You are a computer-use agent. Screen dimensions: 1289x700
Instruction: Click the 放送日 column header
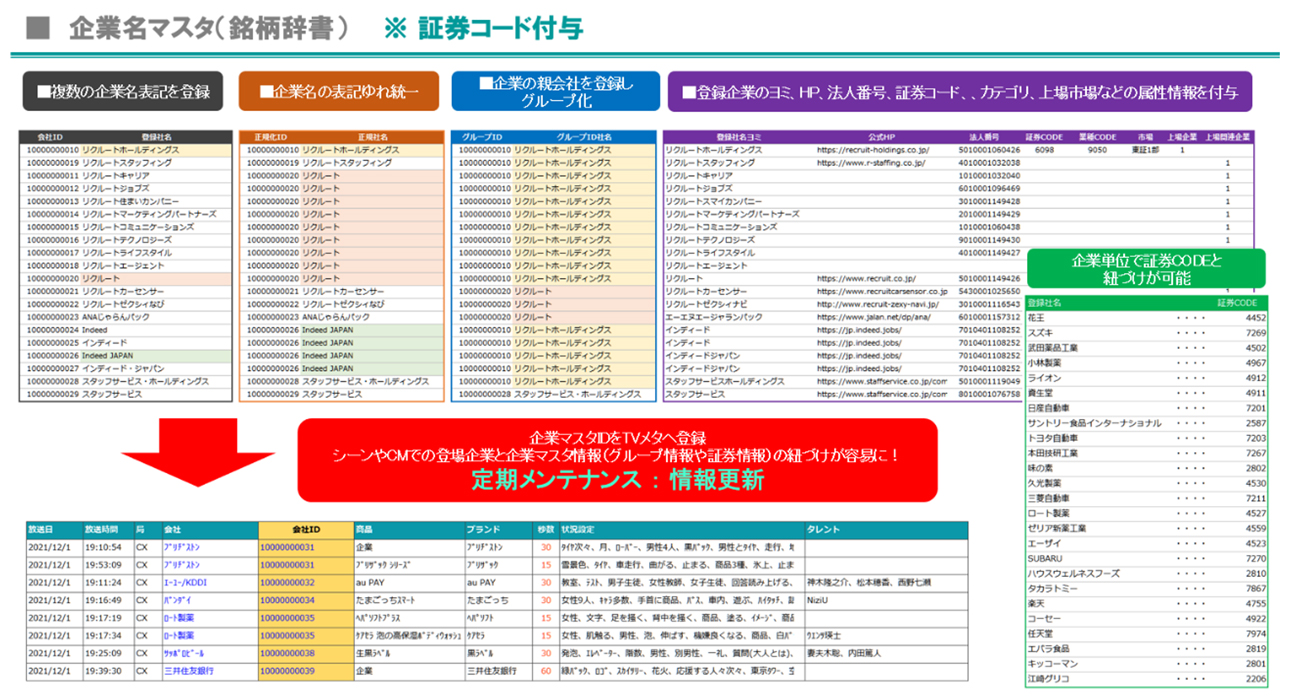(x=41, y=529)
